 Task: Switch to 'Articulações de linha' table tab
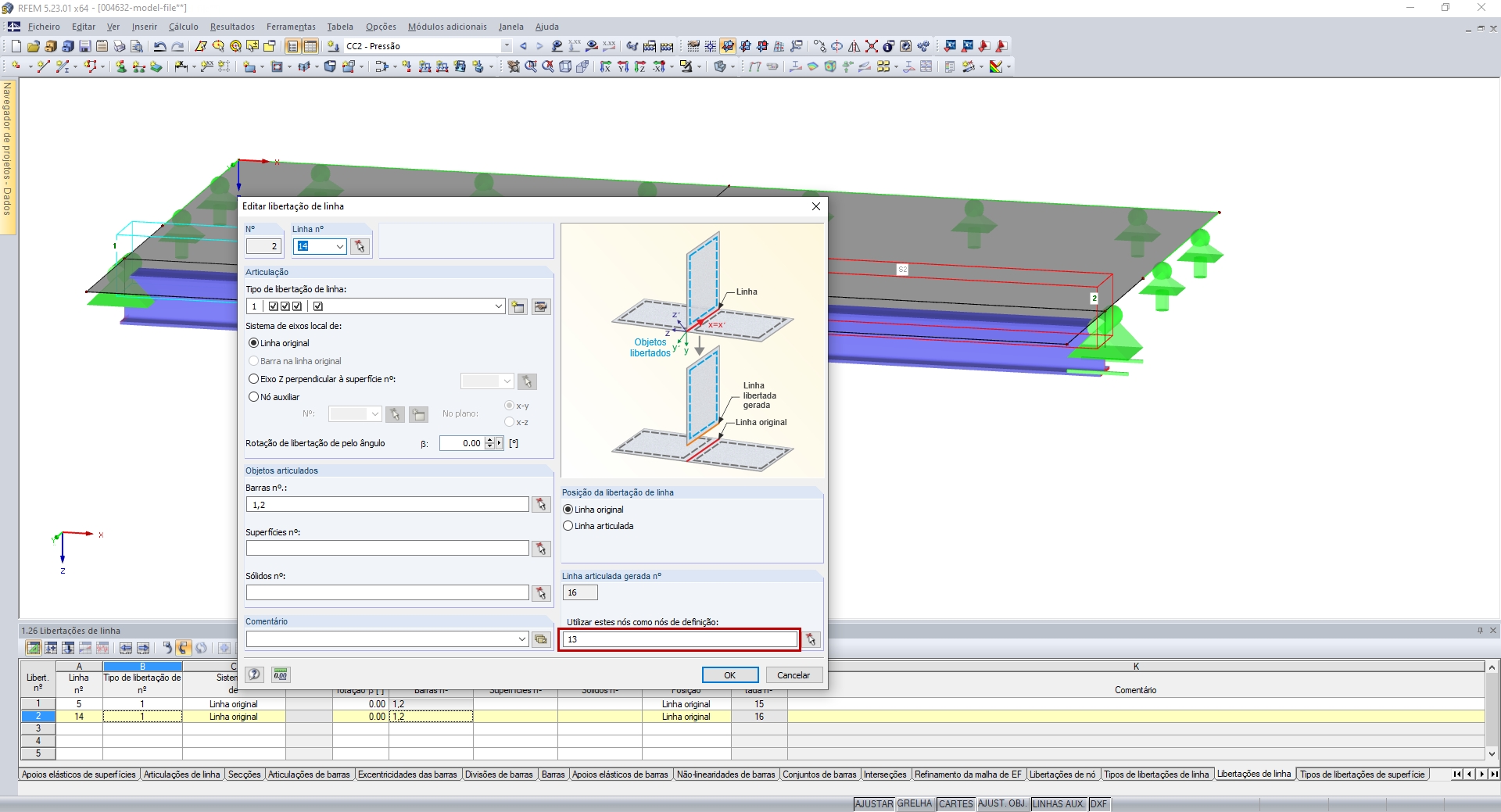[182, 774]
